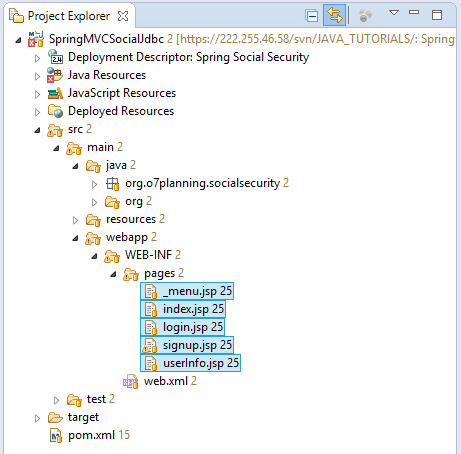Toggle Link with Editor button
Image resolution: width=461 pixels, height=454 pixels.
pyautogui.click(x=334, y=15)
